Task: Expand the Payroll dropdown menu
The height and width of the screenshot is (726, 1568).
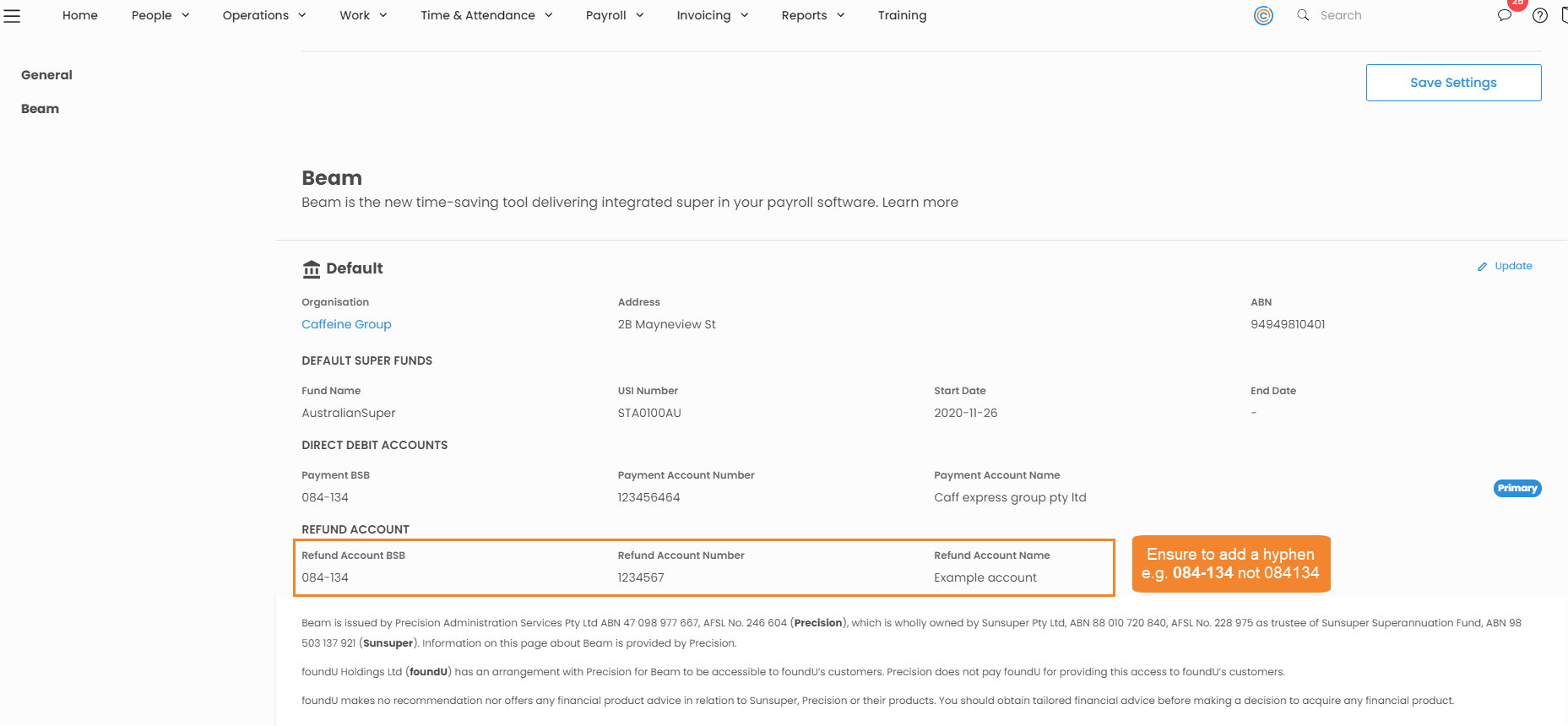Action: point(615,15)
